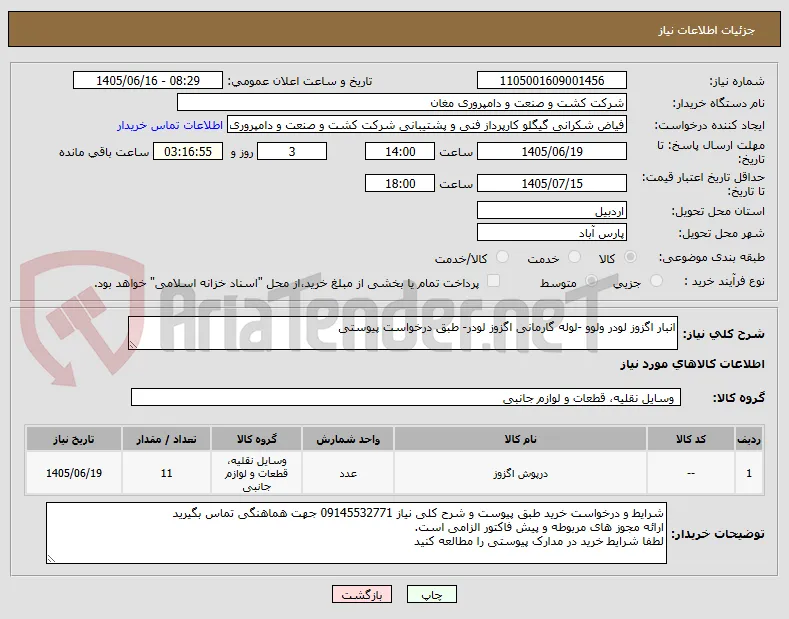The width and height of the screenshot is (789, 619).
Task: Click the buyer notes text area
Action: (356, 532)
